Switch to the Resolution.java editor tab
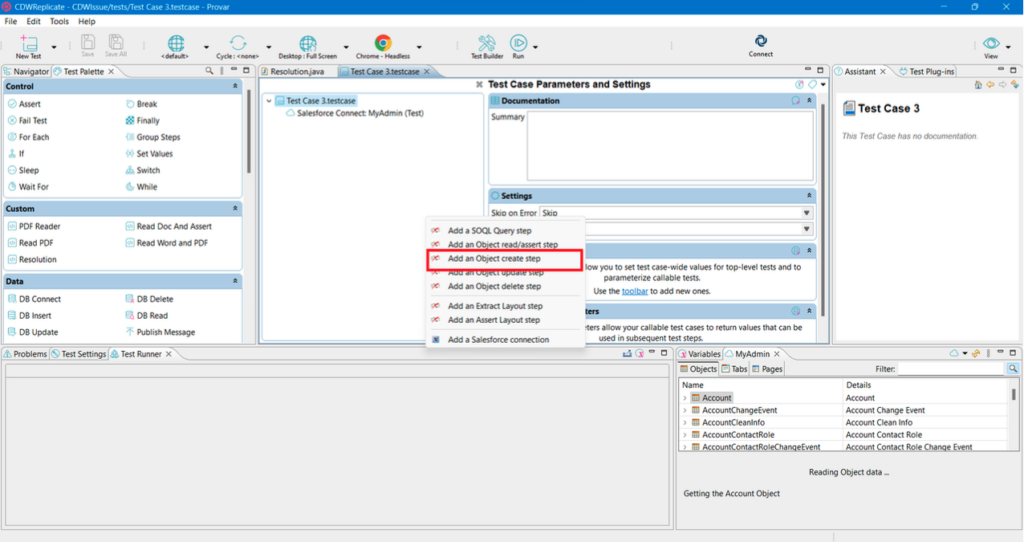Viewport: 1024px width, 542px height. [x=293, y=71]
